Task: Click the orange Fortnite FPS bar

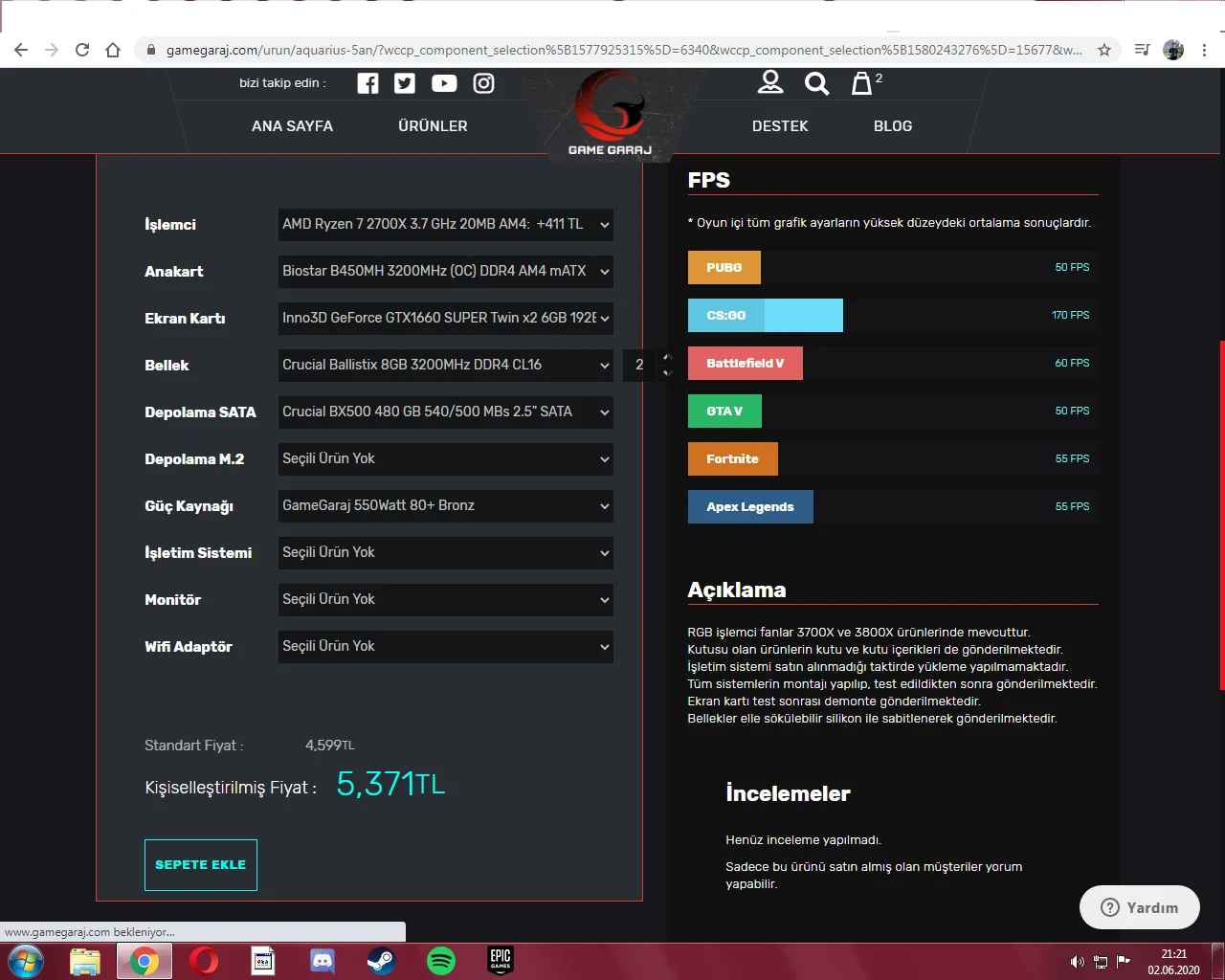Action: point(733,459)
